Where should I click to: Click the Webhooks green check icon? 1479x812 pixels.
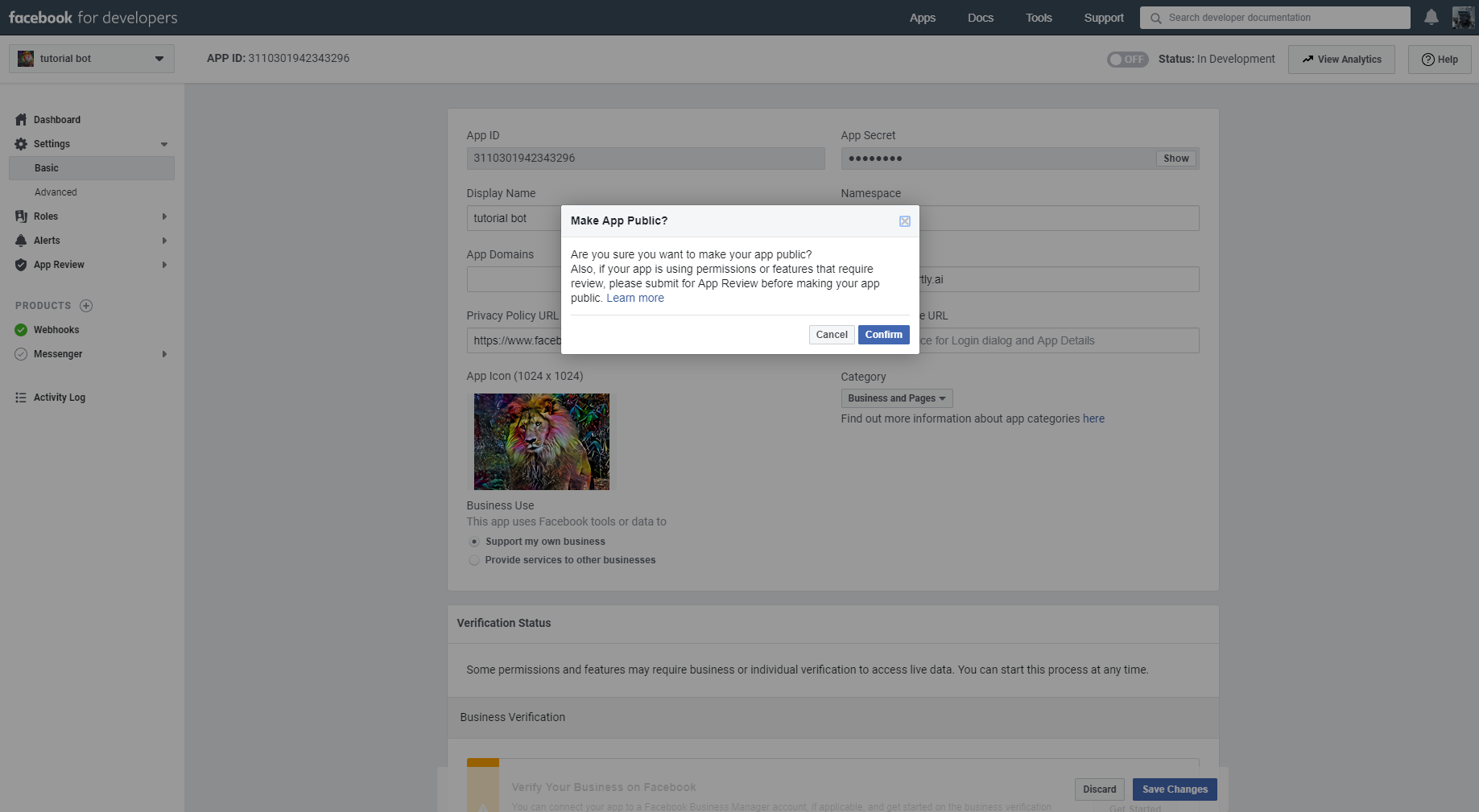[21, 329]
